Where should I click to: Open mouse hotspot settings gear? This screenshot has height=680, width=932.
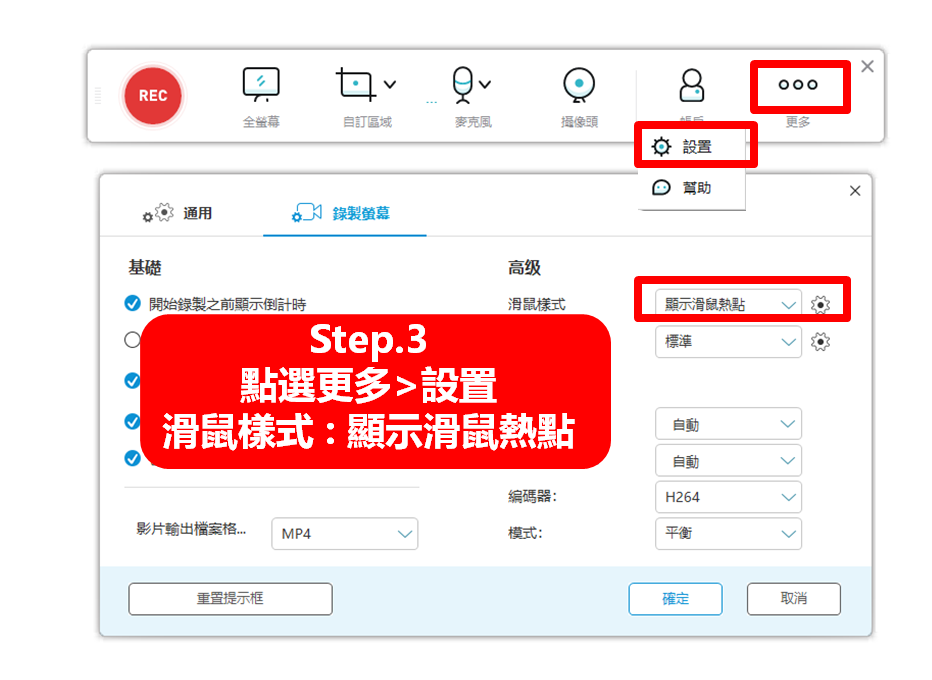click(820, 304)
